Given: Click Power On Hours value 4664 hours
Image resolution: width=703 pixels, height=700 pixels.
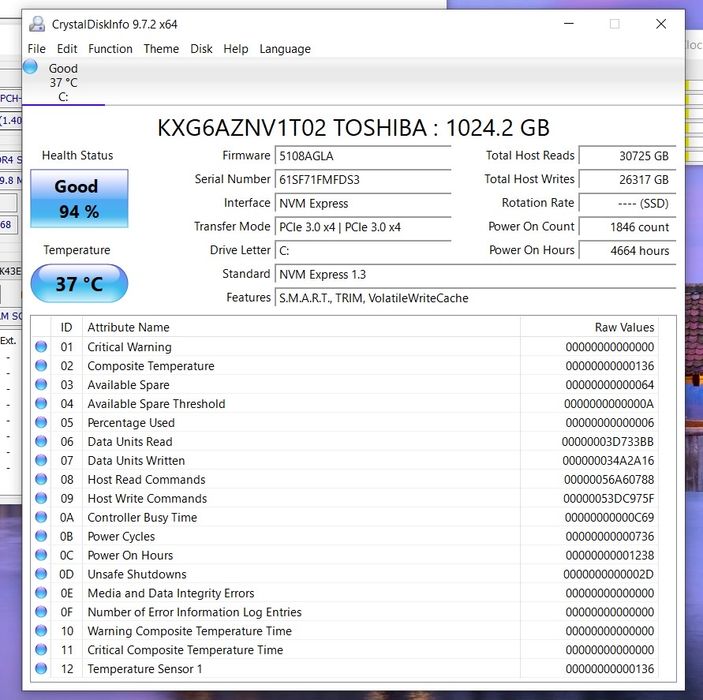Looking at the screenshot, I should pyautogui.click(x=627, y=250).
